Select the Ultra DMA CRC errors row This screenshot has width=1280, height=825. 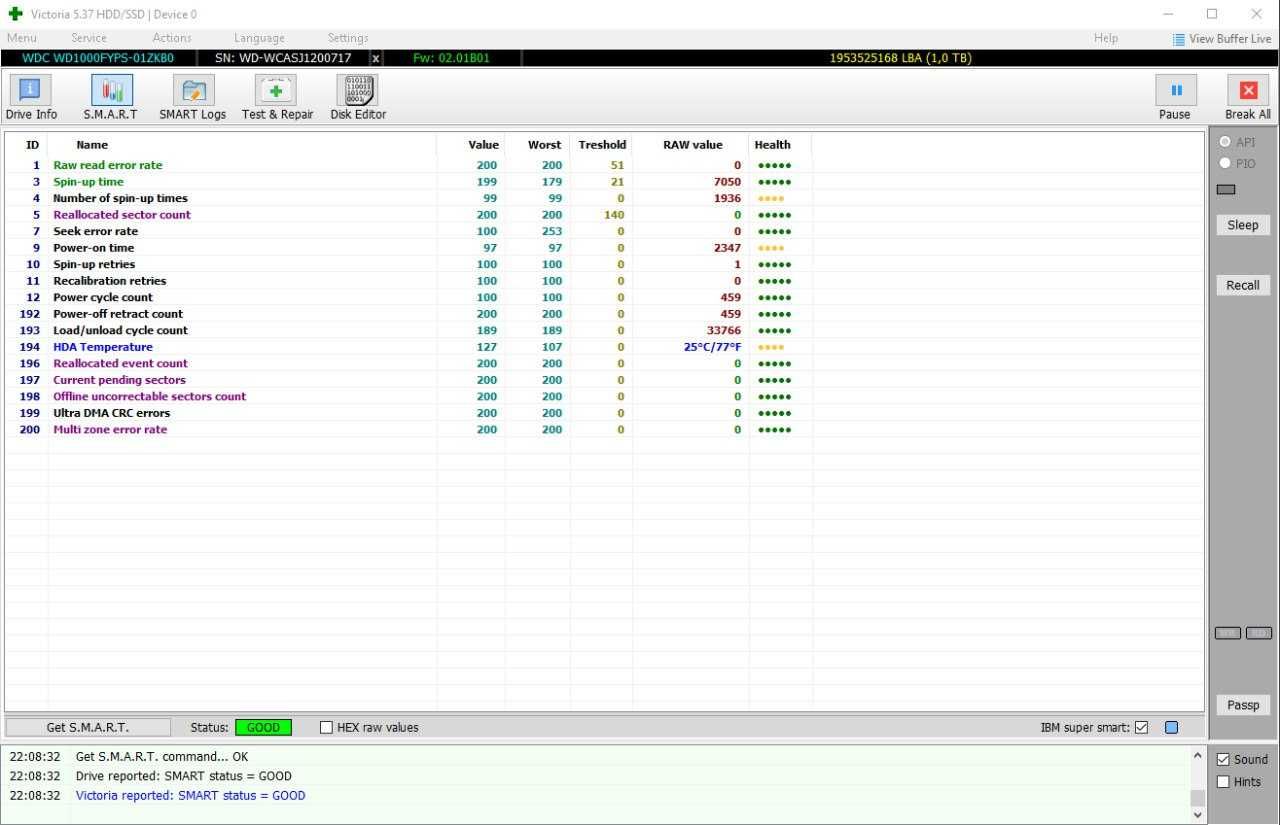[x=410, y=413]
